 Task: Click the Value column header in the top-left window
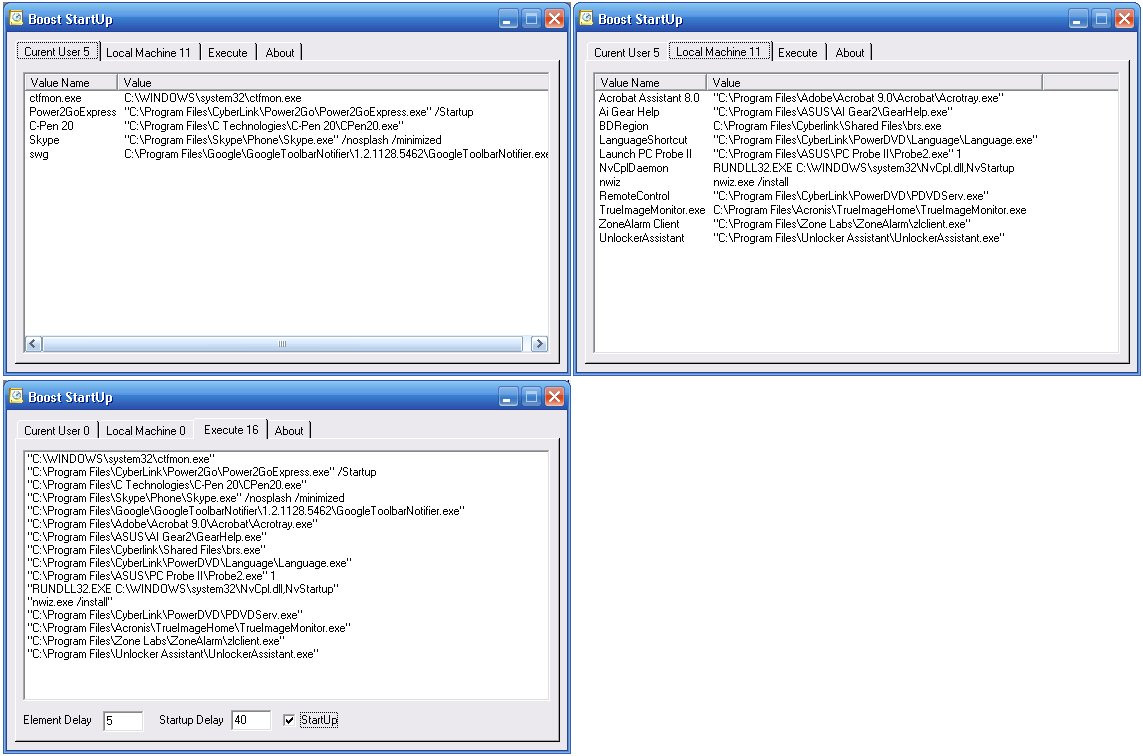coord(332,82)
